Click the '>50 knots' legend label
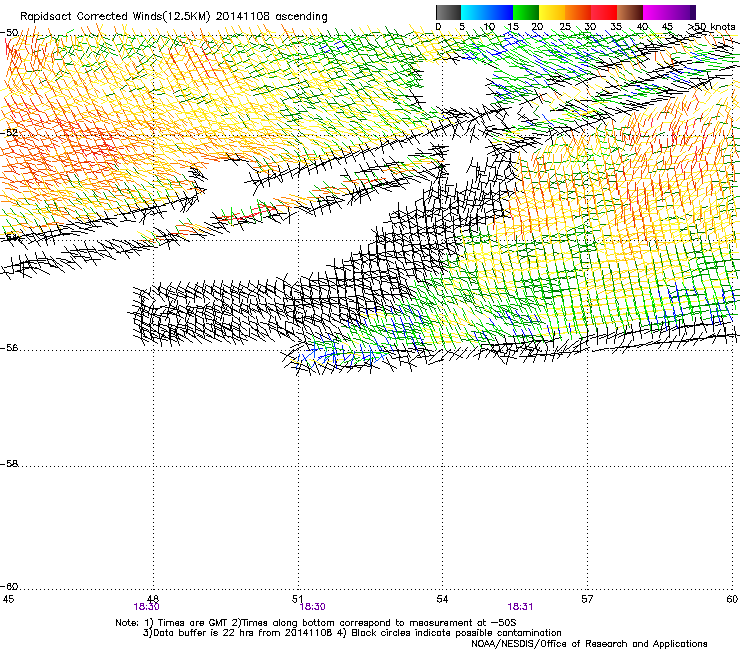Screen dimensions: 740x650 click(711, 27)
